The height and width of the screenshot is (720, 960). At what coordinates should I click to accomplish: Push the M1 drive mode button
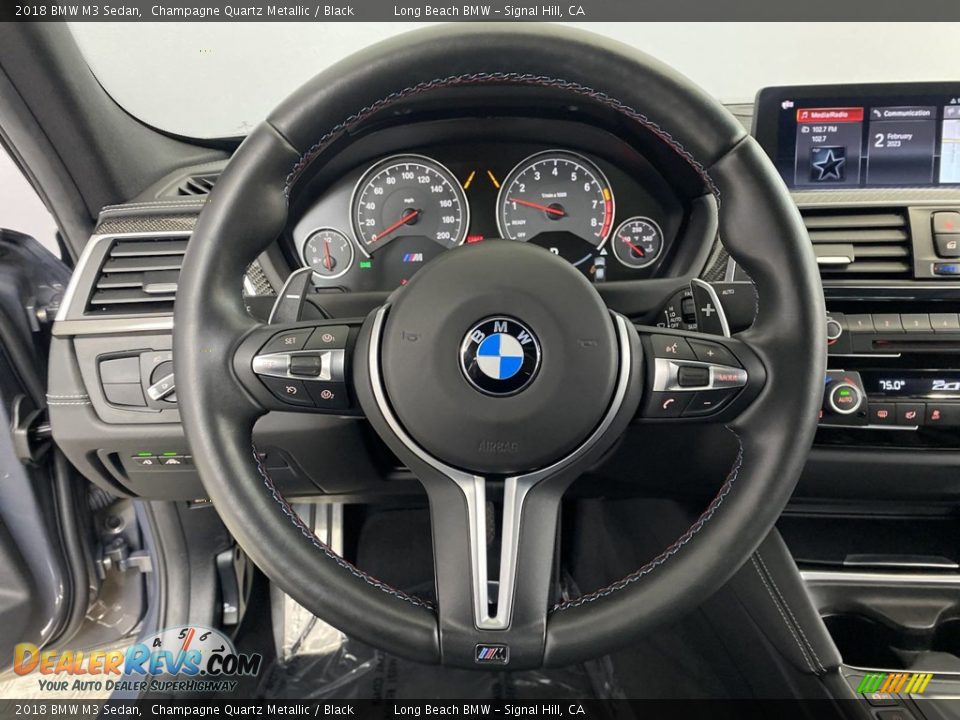click(x=328, y=337)
